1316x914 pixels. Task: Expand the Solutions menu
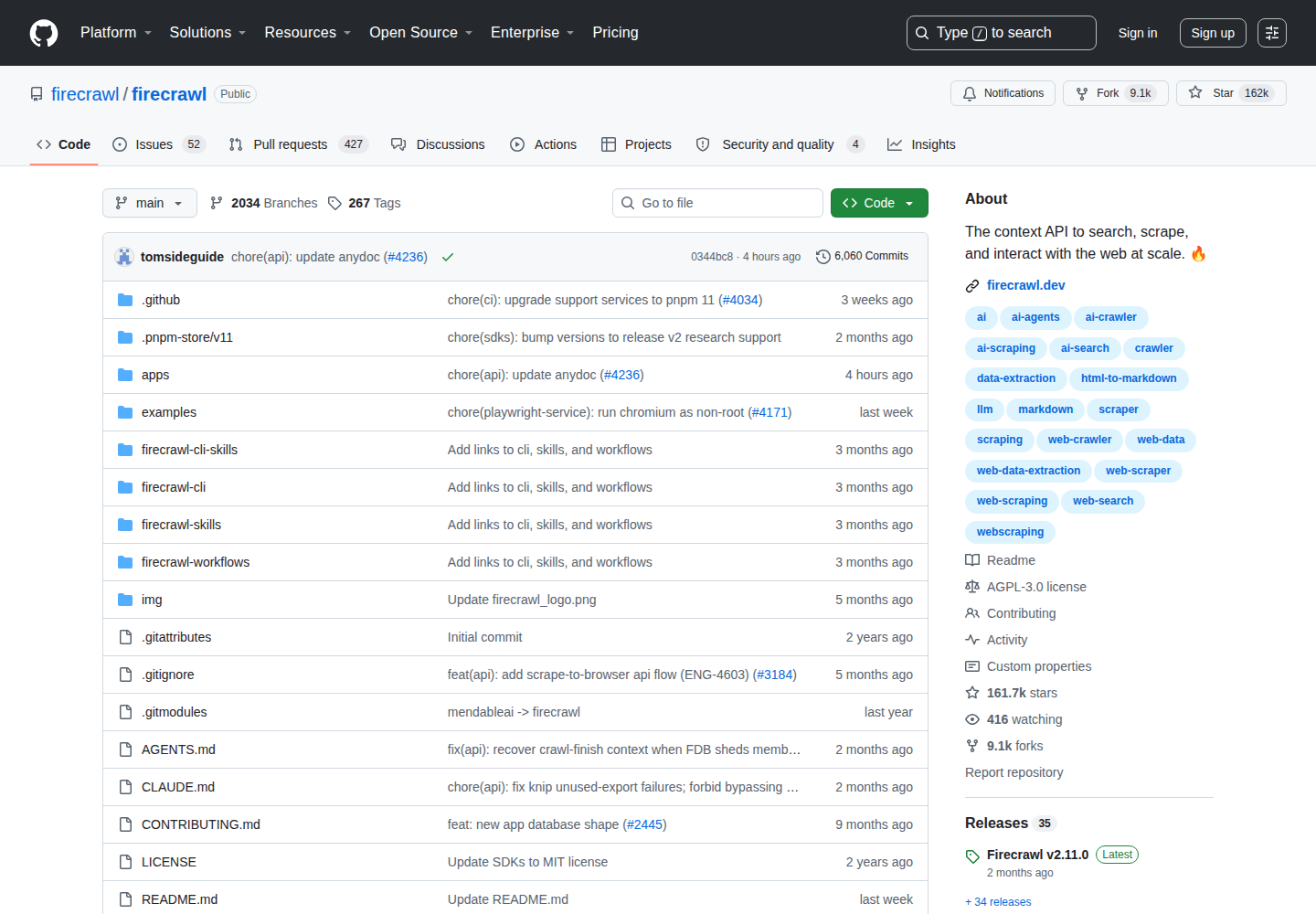[208, 33]
